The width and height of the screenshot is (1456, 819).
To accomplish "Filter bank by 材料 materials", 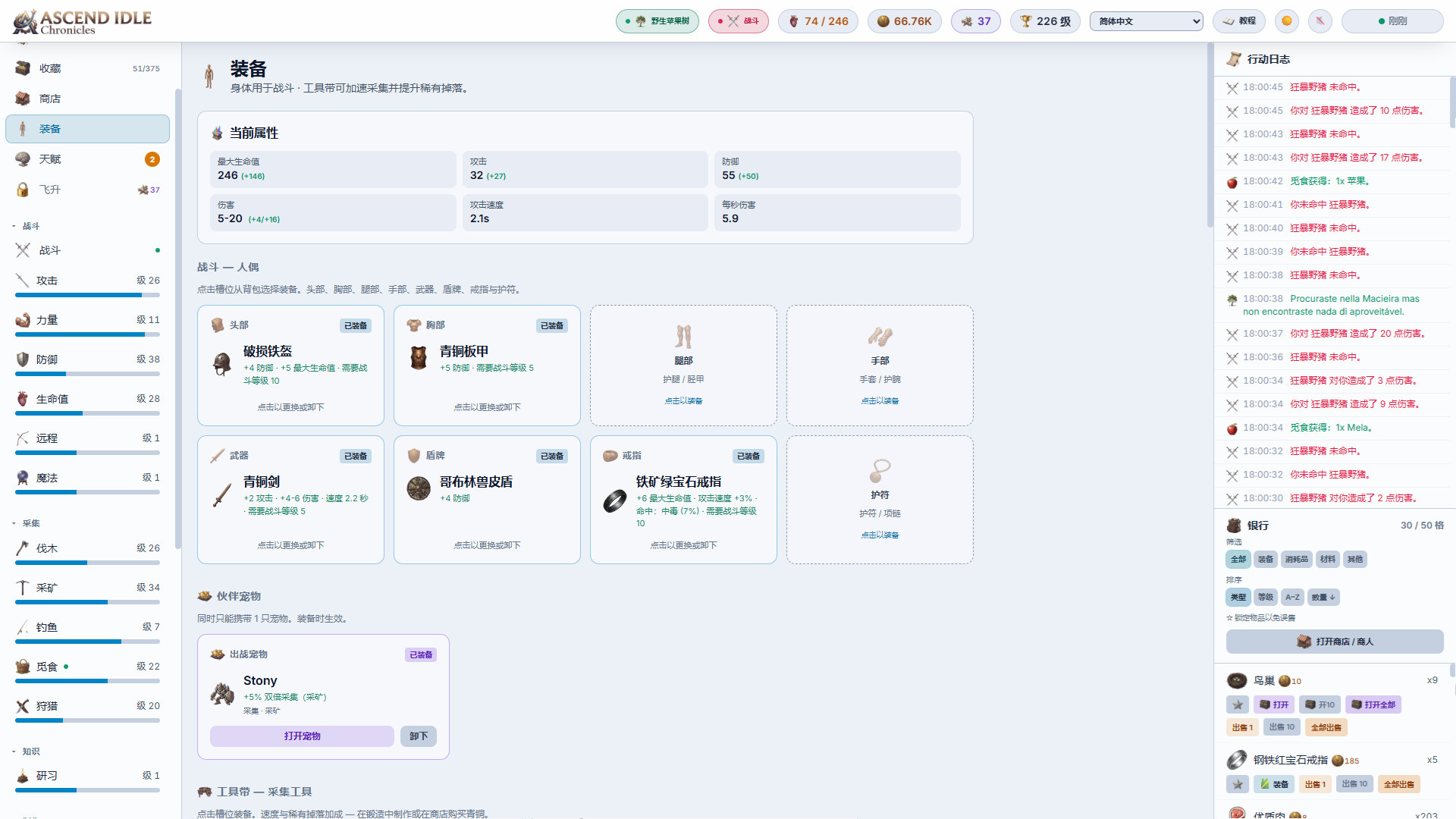I will [1328, 559].
